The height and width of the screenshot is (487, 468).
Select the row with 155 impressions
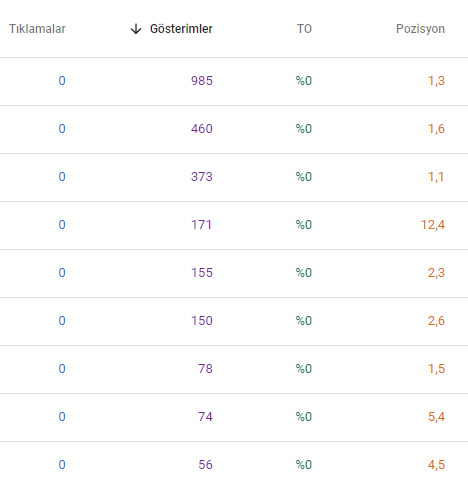click(234, 273)
